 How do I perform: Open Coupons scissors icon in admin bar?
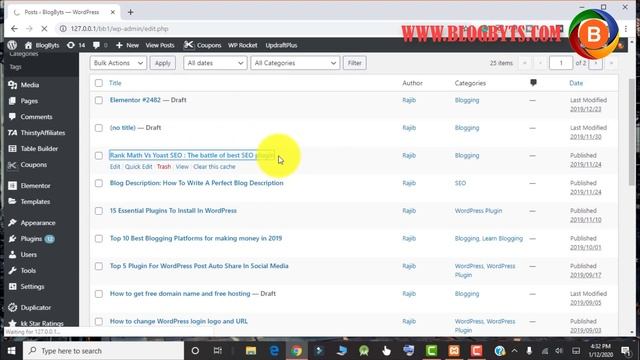pyautogui.click(x=188, y=45)
